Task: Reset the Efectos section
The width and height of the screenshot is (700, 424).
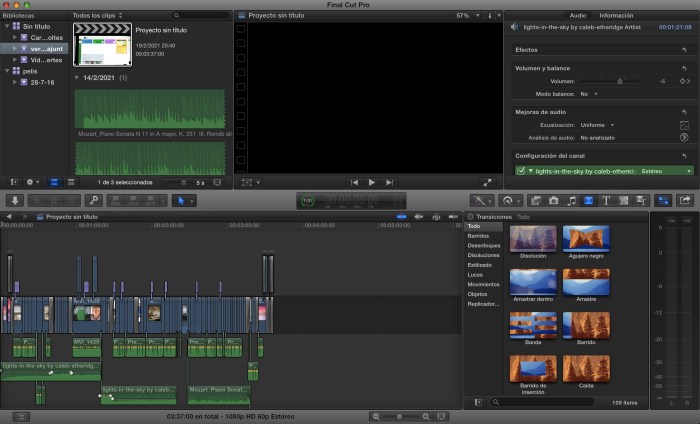Action: [x=684, y=49]
